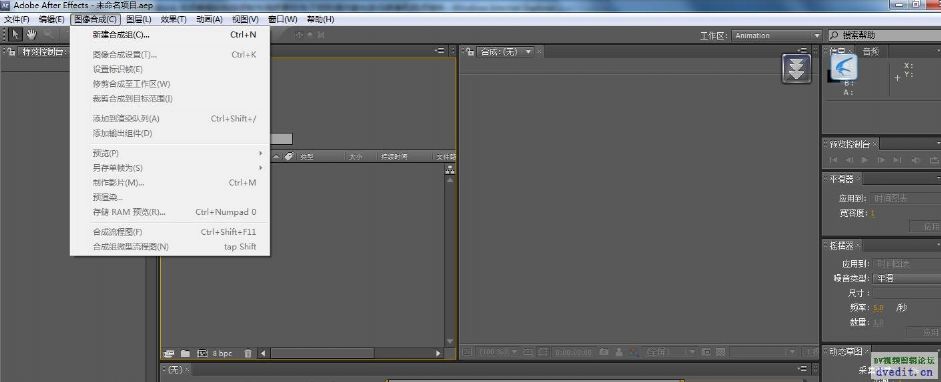Viewport: 941px width, 382px height.
Task: Step back one frame in preview panel
Action: click(849, 160)
